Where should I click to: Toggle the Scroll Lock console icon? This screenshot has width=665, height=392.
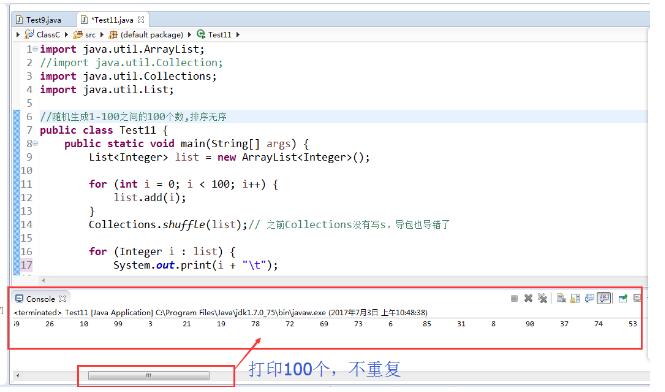[x=575, y=299]
